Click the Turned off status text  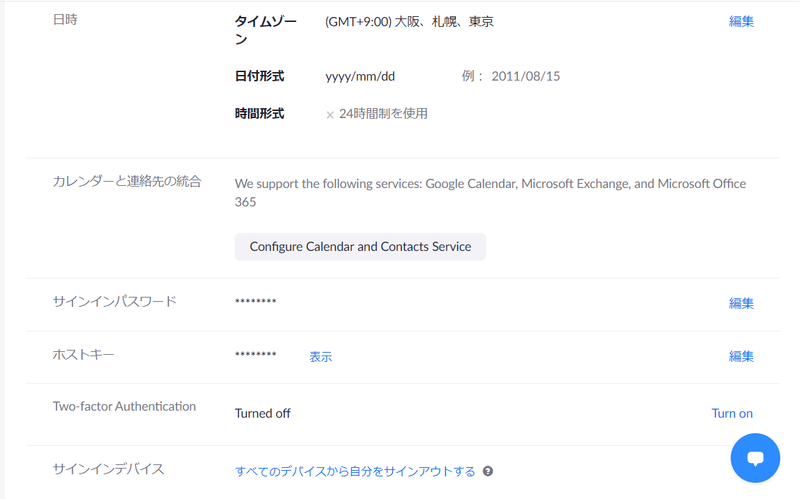point(262,413)
